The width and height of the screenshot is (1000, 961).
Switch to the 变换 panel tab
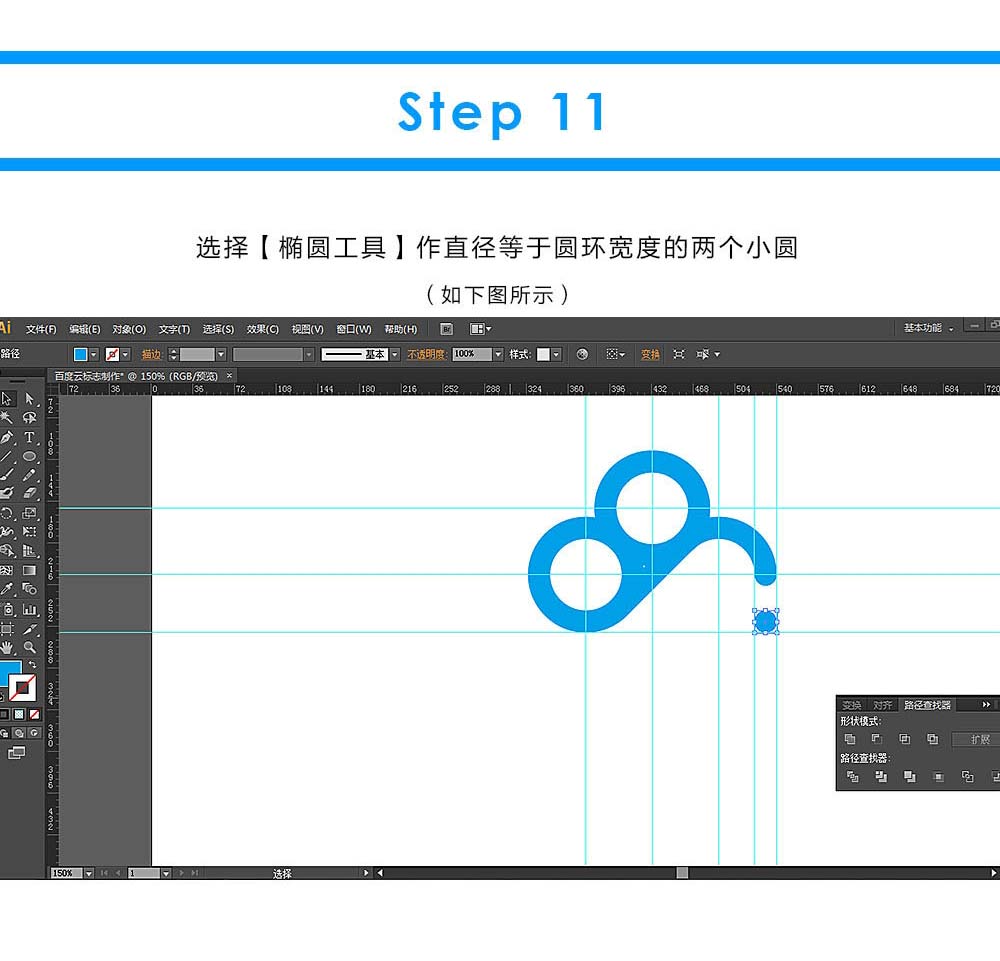(851, 705)
